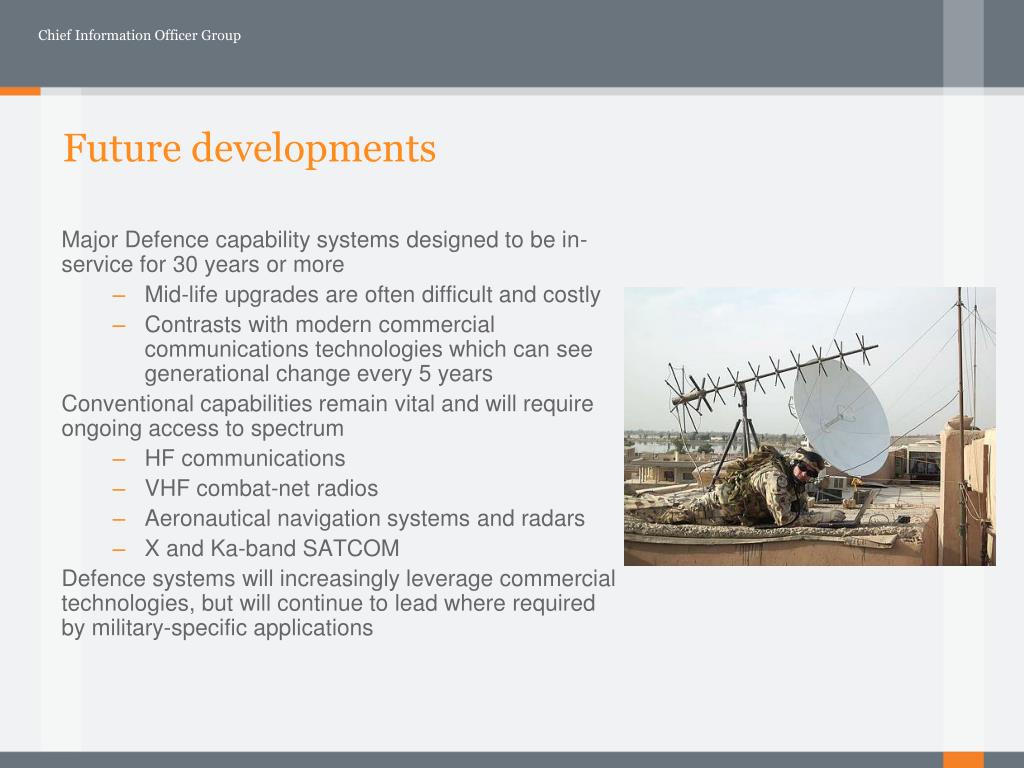Click 'Defence systems will increasingly leverage' paragraph

point(338,603)
